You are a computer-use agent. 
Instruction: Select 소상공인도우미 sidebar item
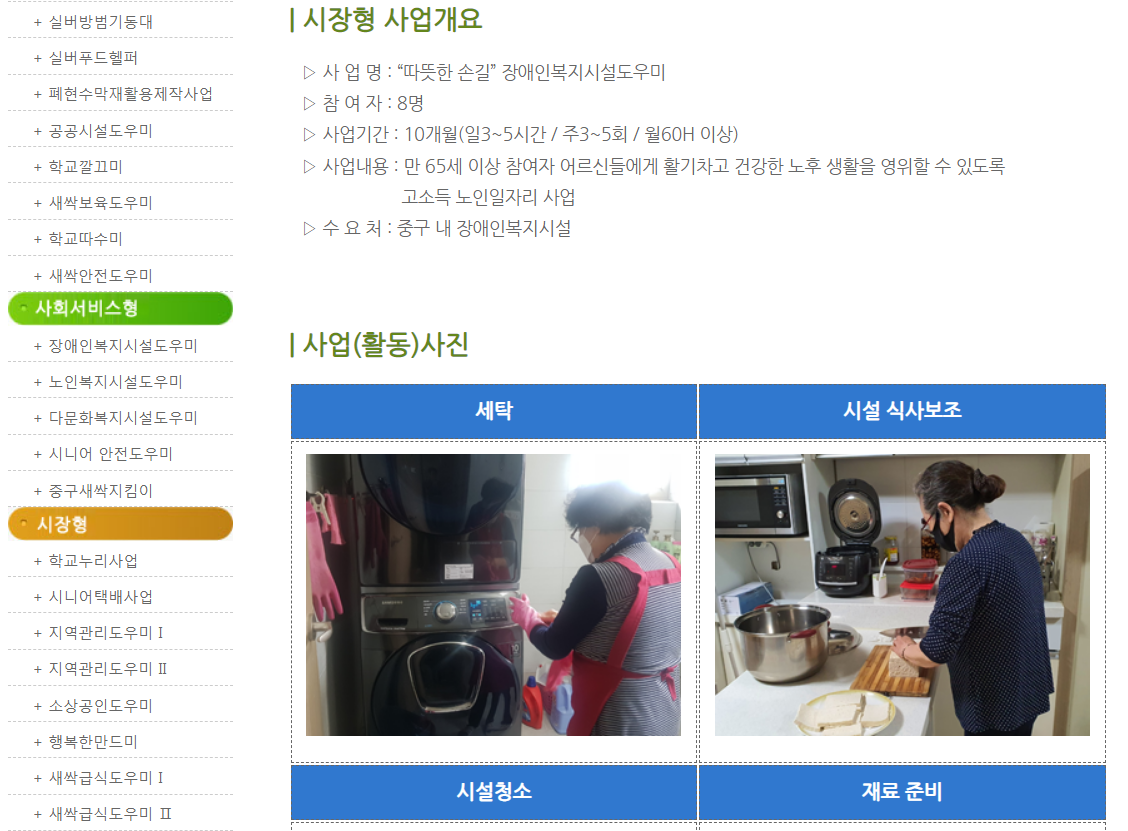click(x=101, y=706)
